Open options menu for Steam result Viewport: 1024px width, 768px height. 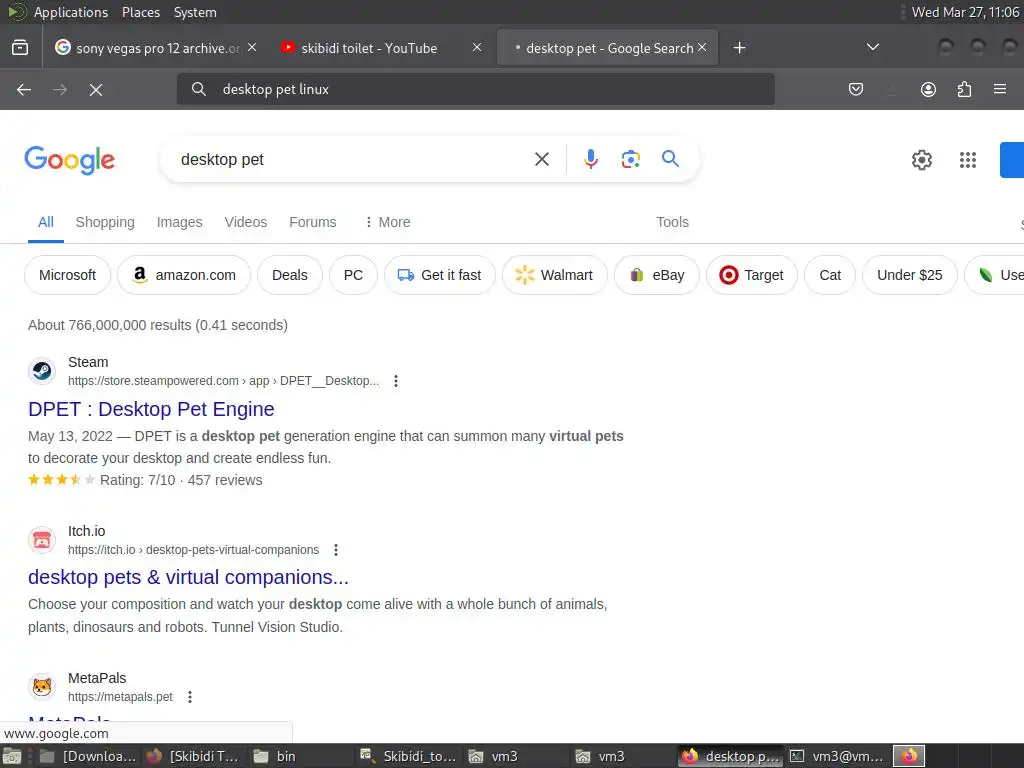pos(396,381)
